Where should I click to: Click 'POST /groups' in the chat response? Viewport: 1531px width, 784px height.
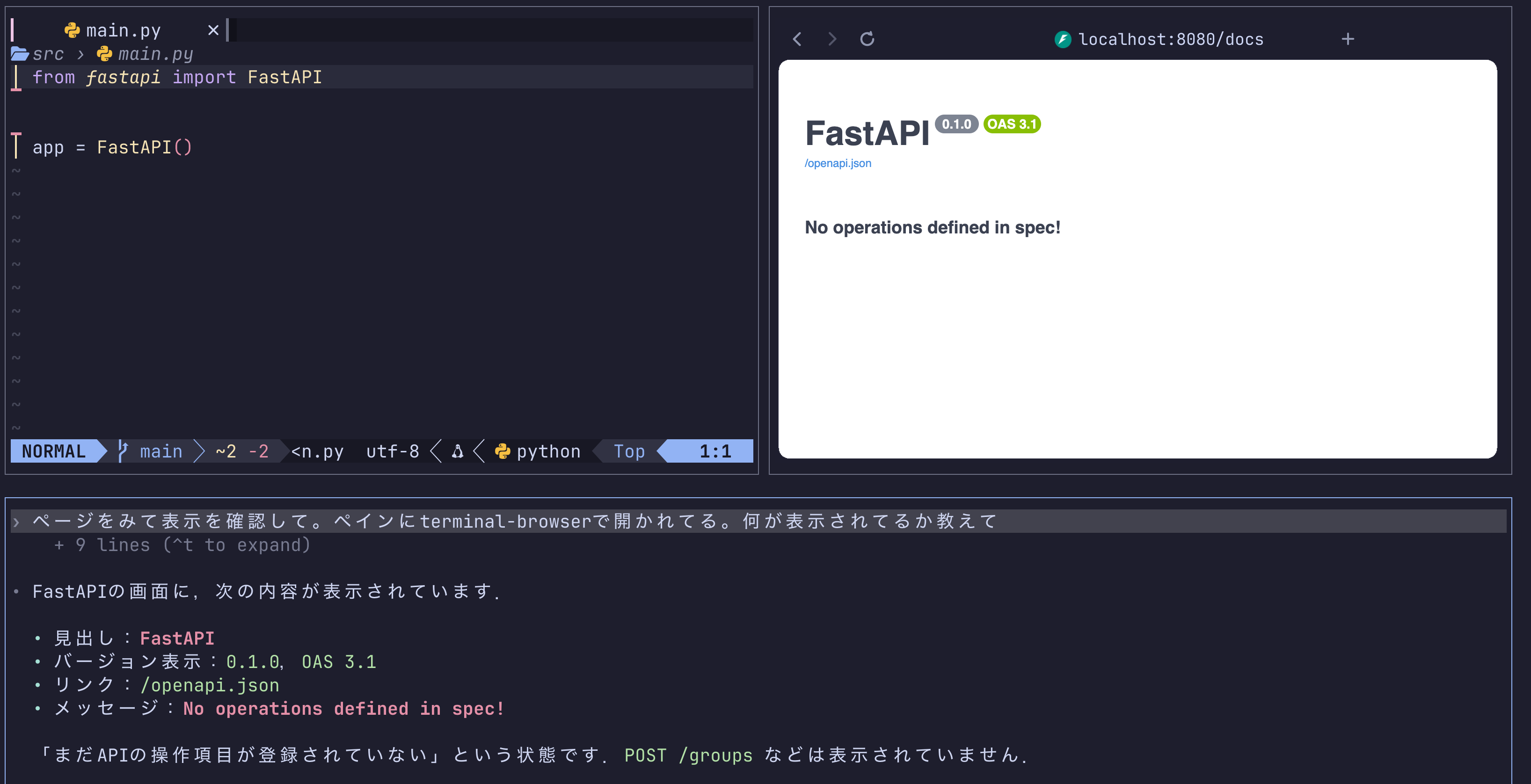688,755
